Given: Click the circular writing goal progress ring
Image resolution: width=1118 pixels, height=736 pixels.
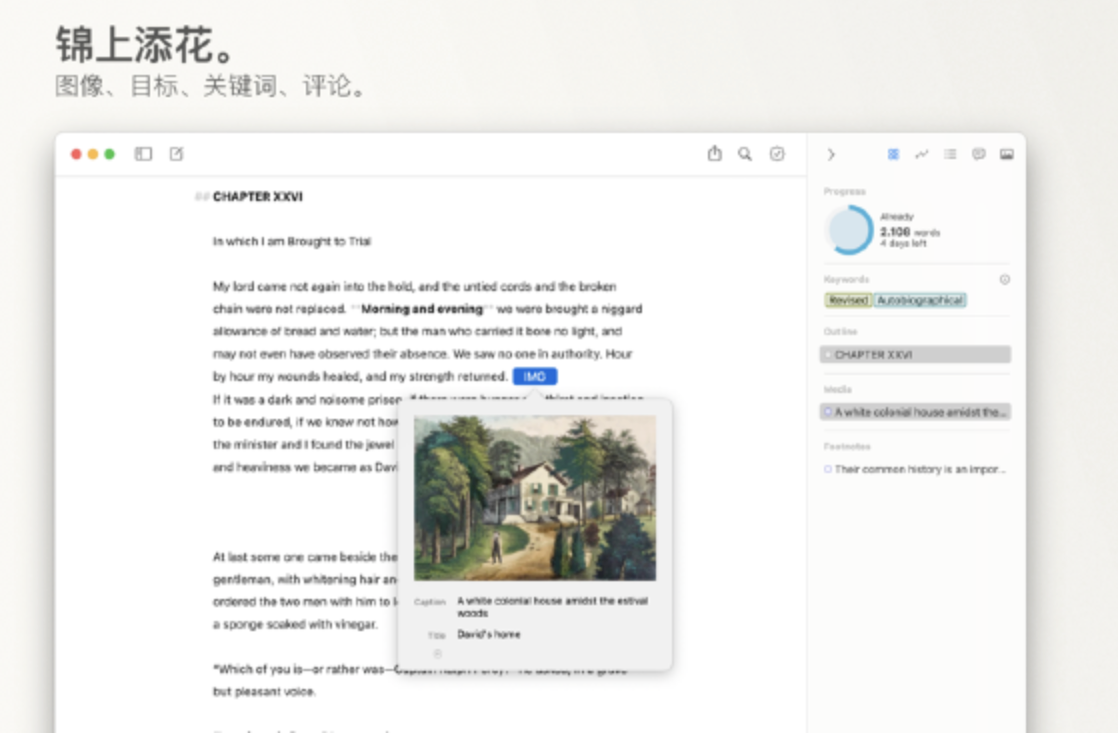Looking at the screenshot, I should [x=848, y=230].
